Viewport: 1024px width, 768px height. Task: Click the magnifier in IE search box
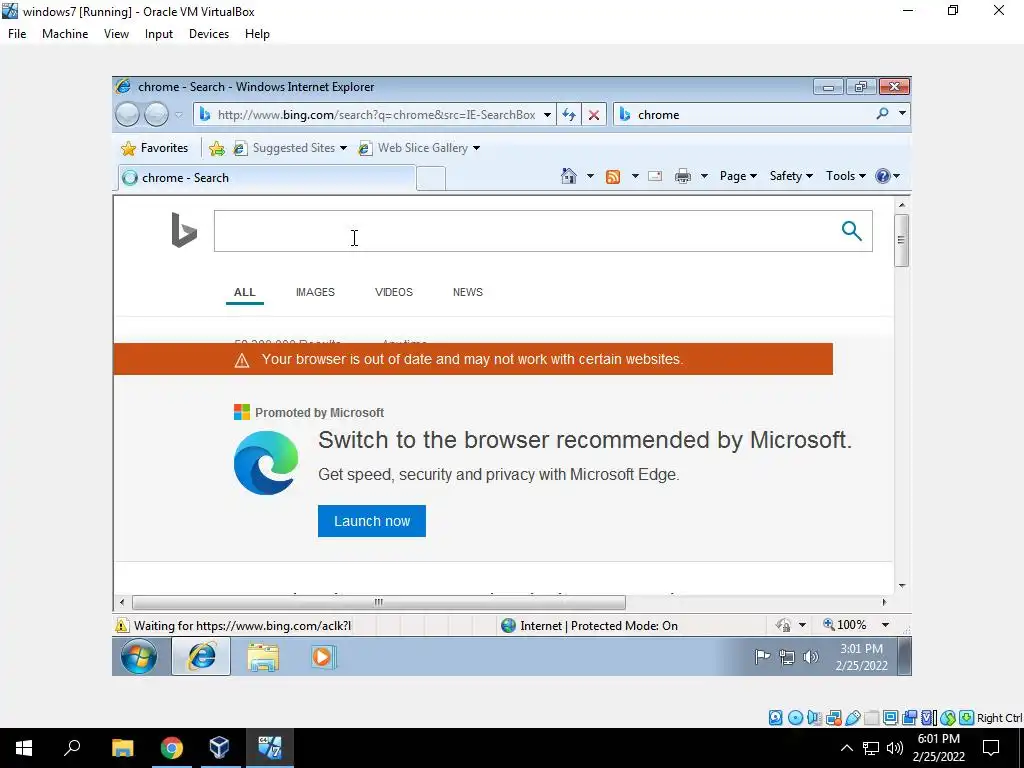[x=882, y=114]
